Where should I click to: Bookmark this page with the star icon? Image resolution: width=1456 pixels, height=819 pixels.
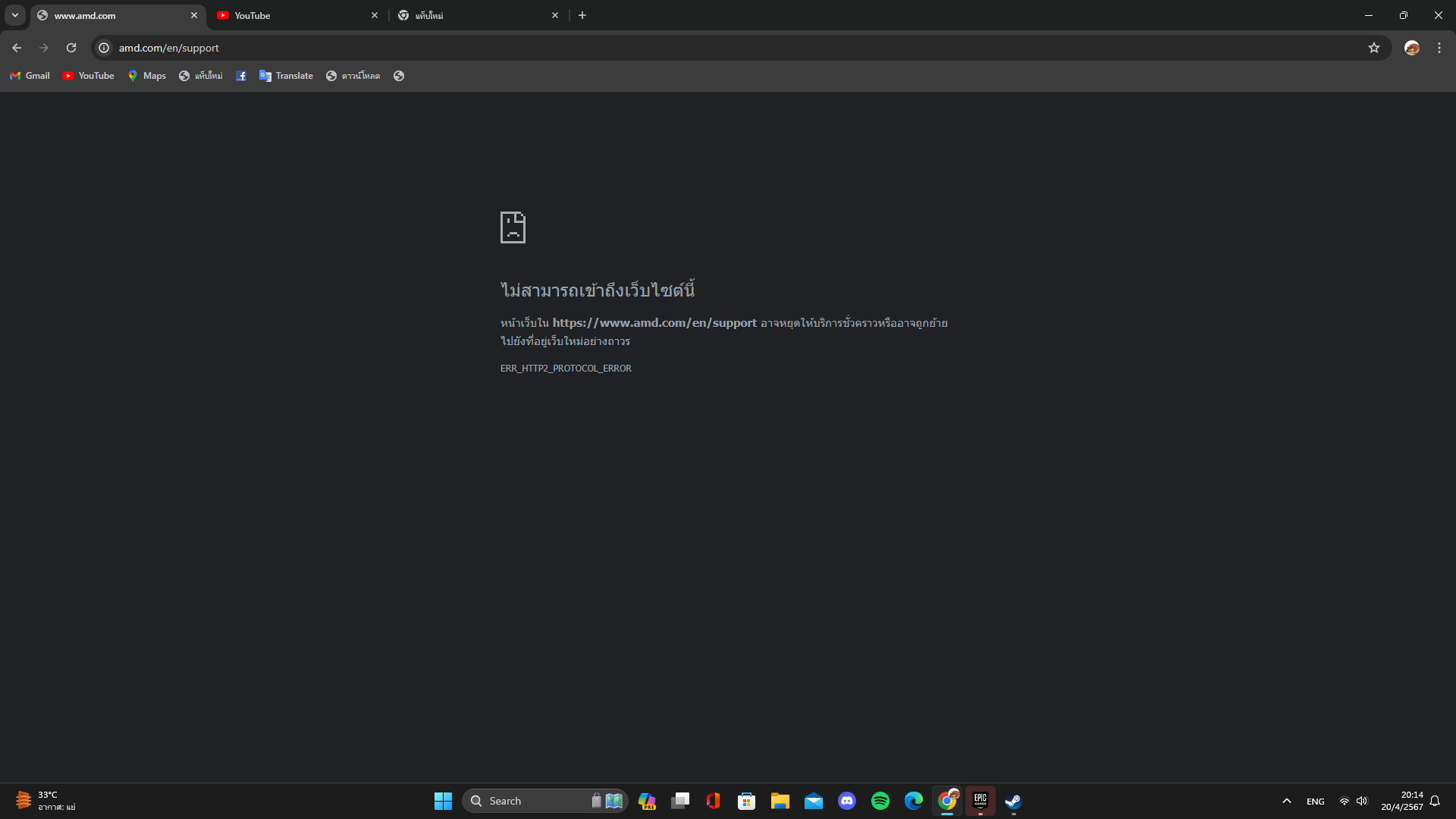pos(1374,48)
